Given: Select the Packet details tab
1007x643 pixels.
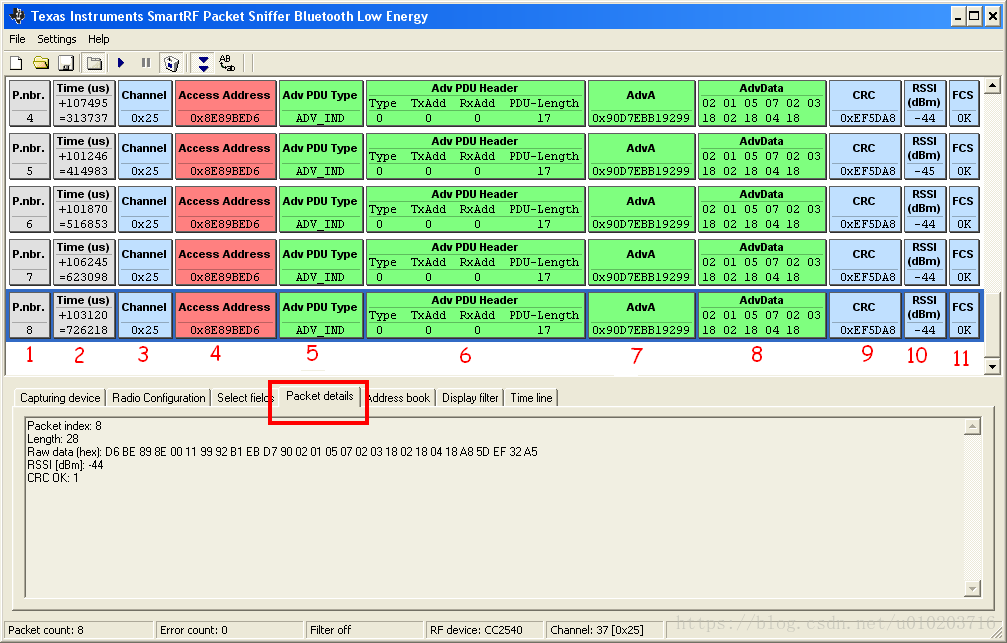Looking at the screenshot, I should tap(319, 396).
